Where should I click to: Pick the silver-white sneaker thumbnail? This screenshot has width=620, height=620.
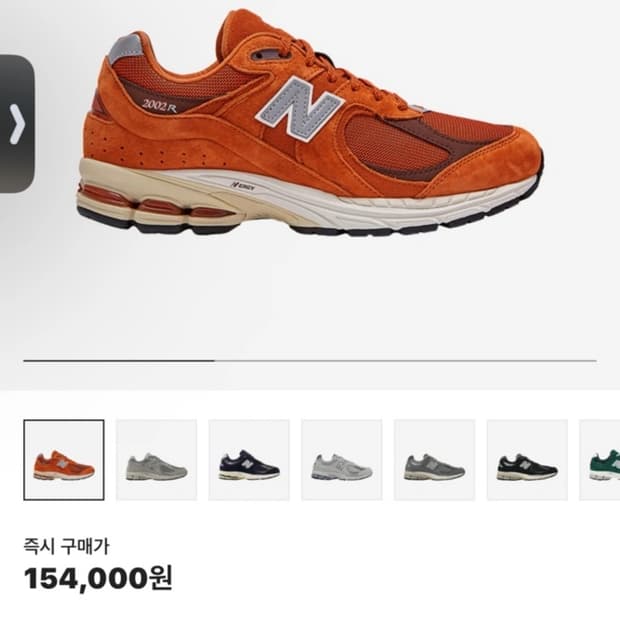[x=342, y=460]
